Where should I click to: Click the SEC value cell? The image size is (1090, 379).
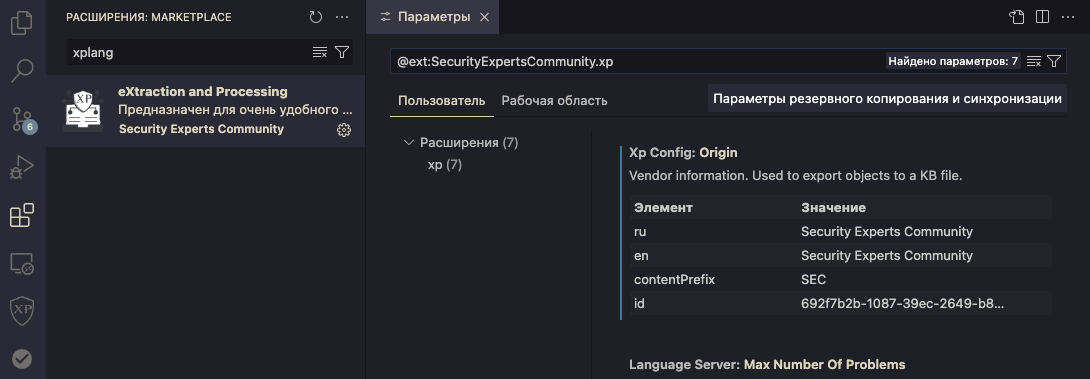pos(813,280)
